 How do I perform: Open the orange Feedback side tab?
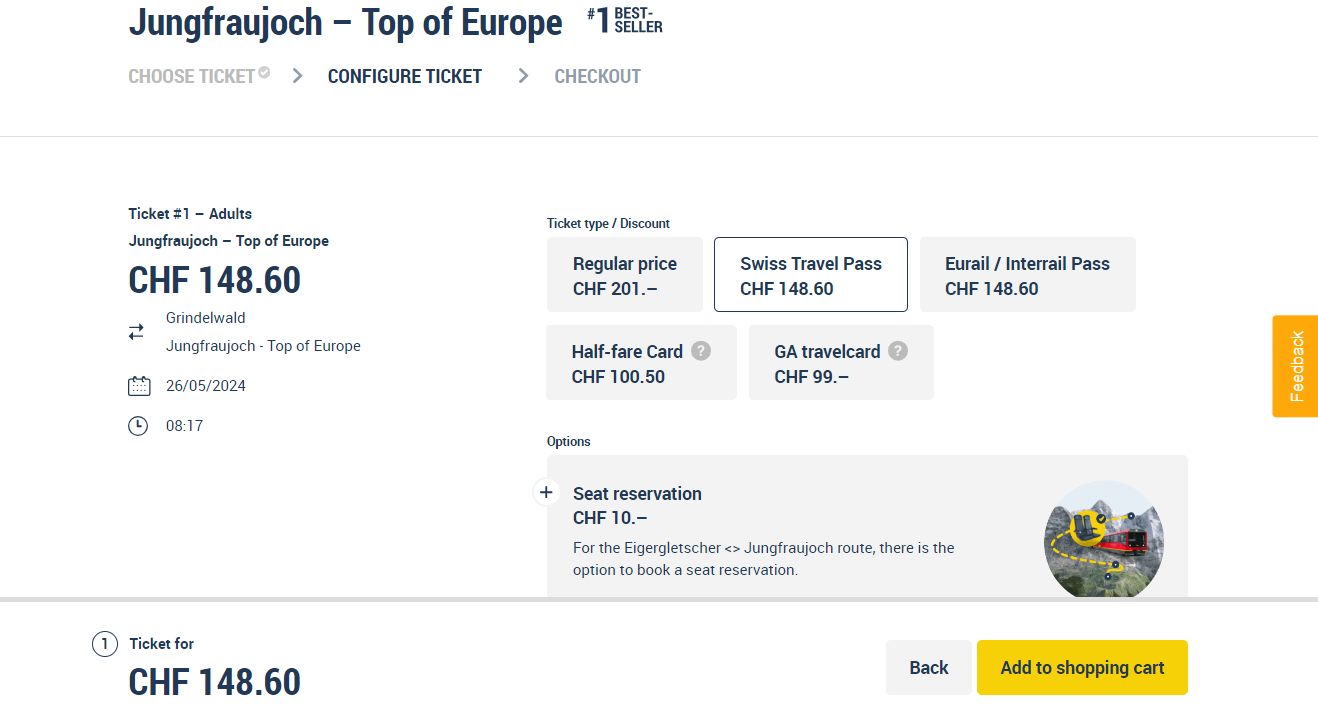(x=1296, y=366)
